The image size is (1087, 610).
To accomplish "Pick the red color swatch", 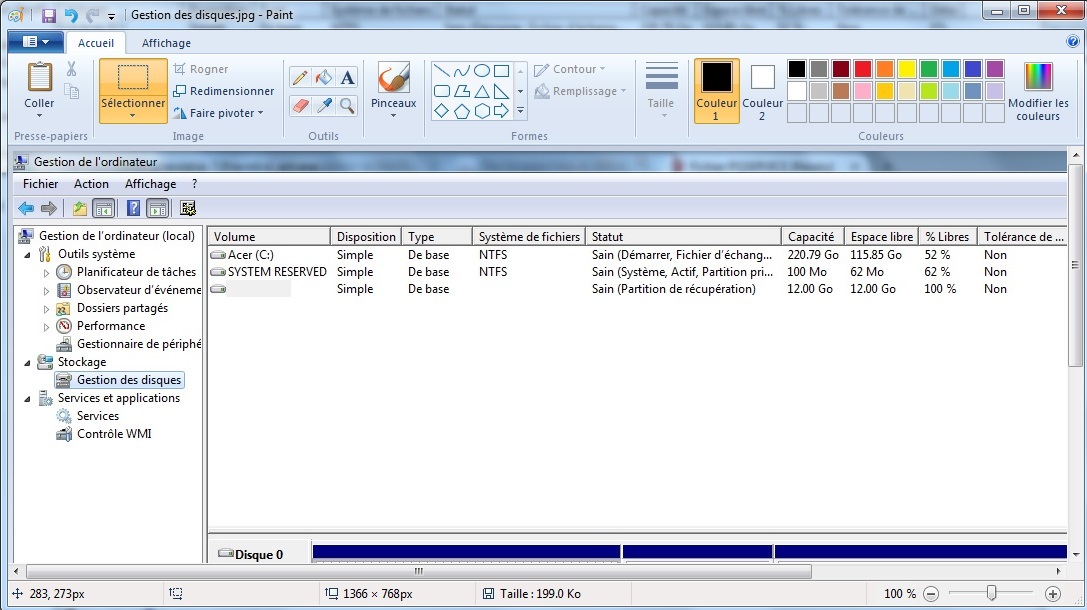I will point(863,69).
